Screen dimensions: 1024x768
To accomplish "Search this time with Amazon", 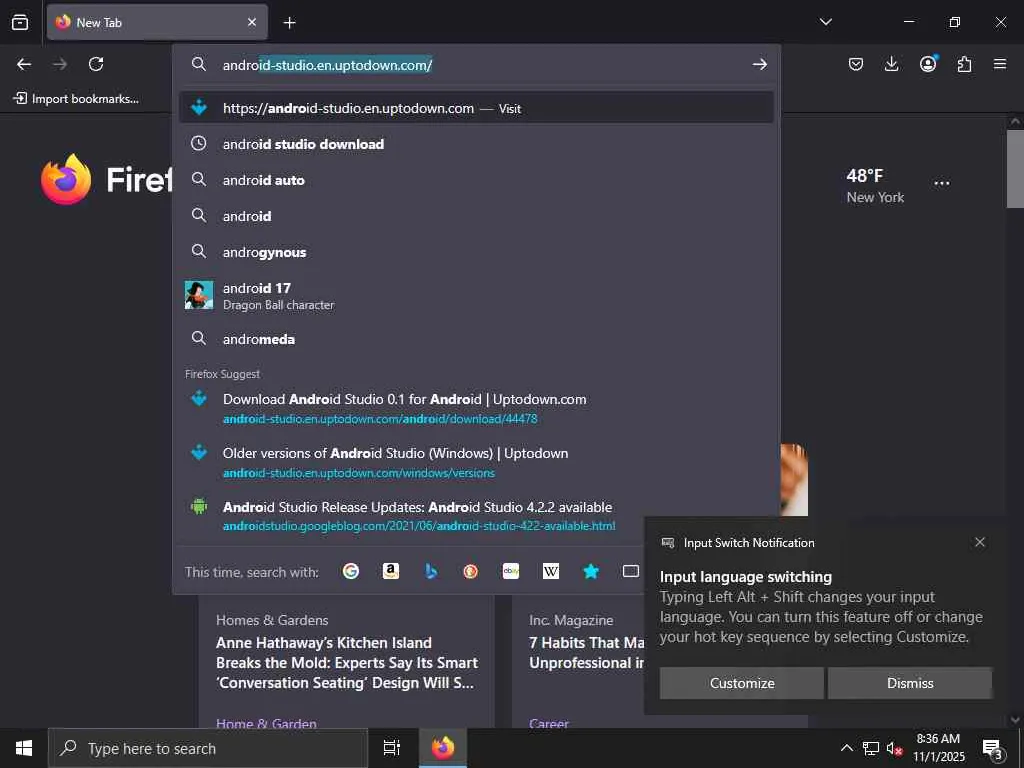I will 391,571.
